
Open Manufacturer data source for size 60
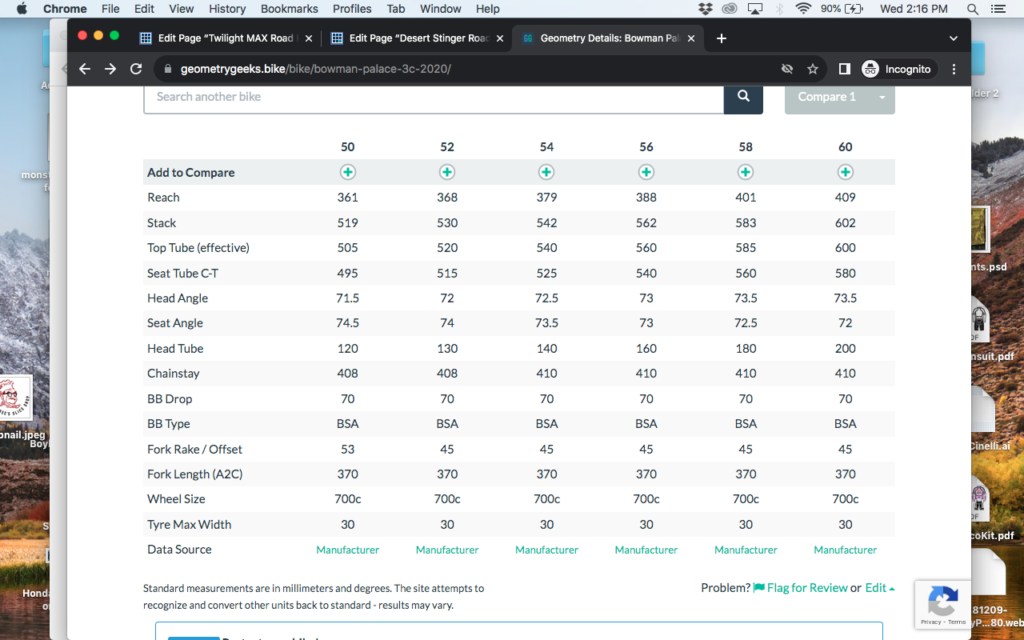point(845,550)
